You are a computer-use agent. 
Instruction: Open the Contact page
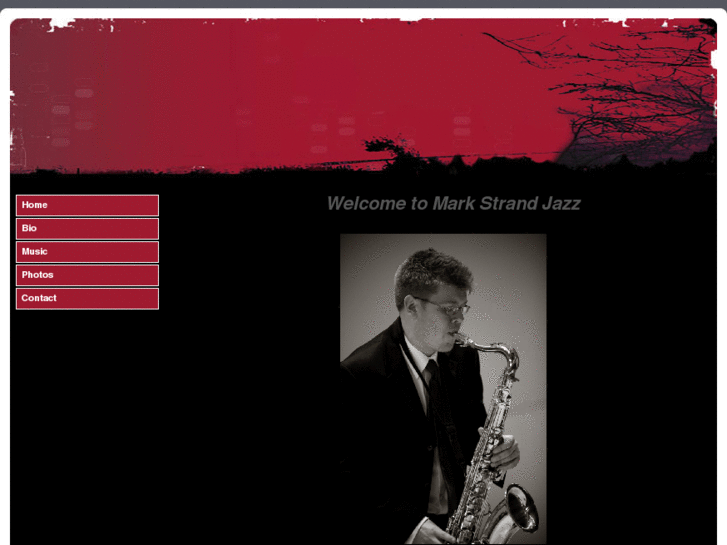[x=87, y=298]
